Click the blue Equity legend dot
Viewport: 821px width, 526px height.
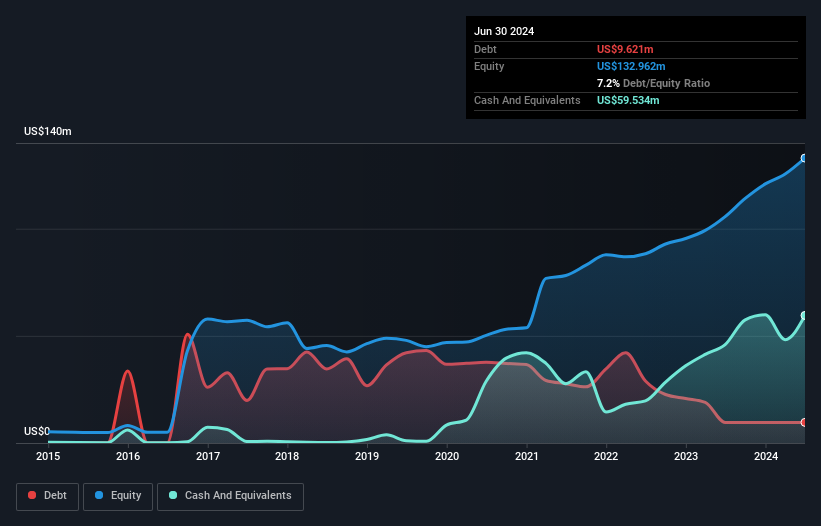(98, 495)
